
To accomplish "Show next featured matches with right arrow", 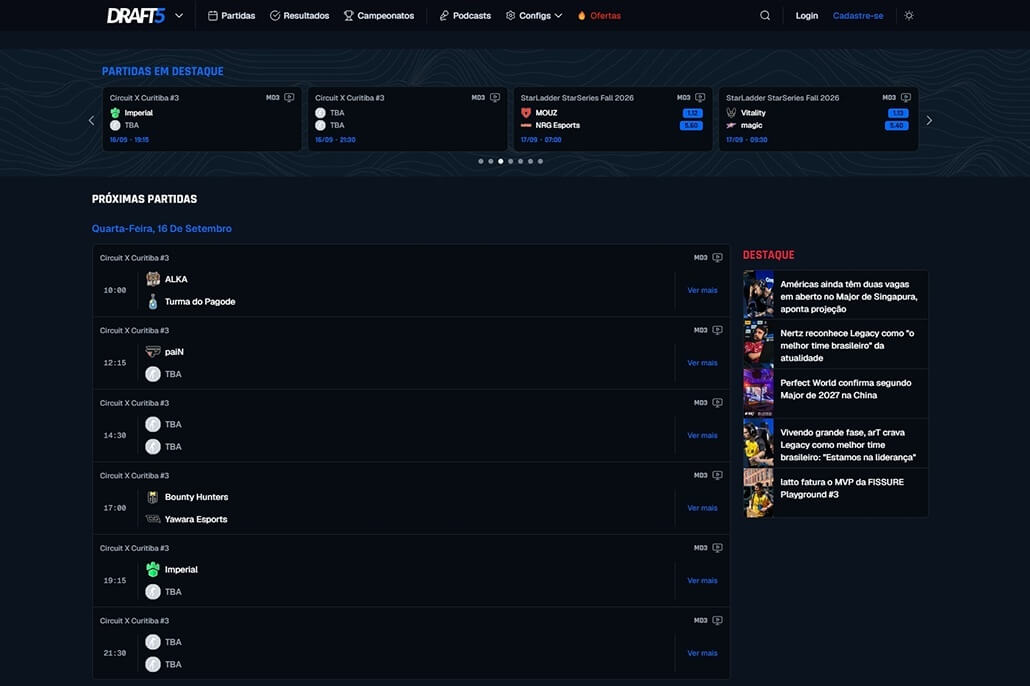I will (x=929, y=120).
